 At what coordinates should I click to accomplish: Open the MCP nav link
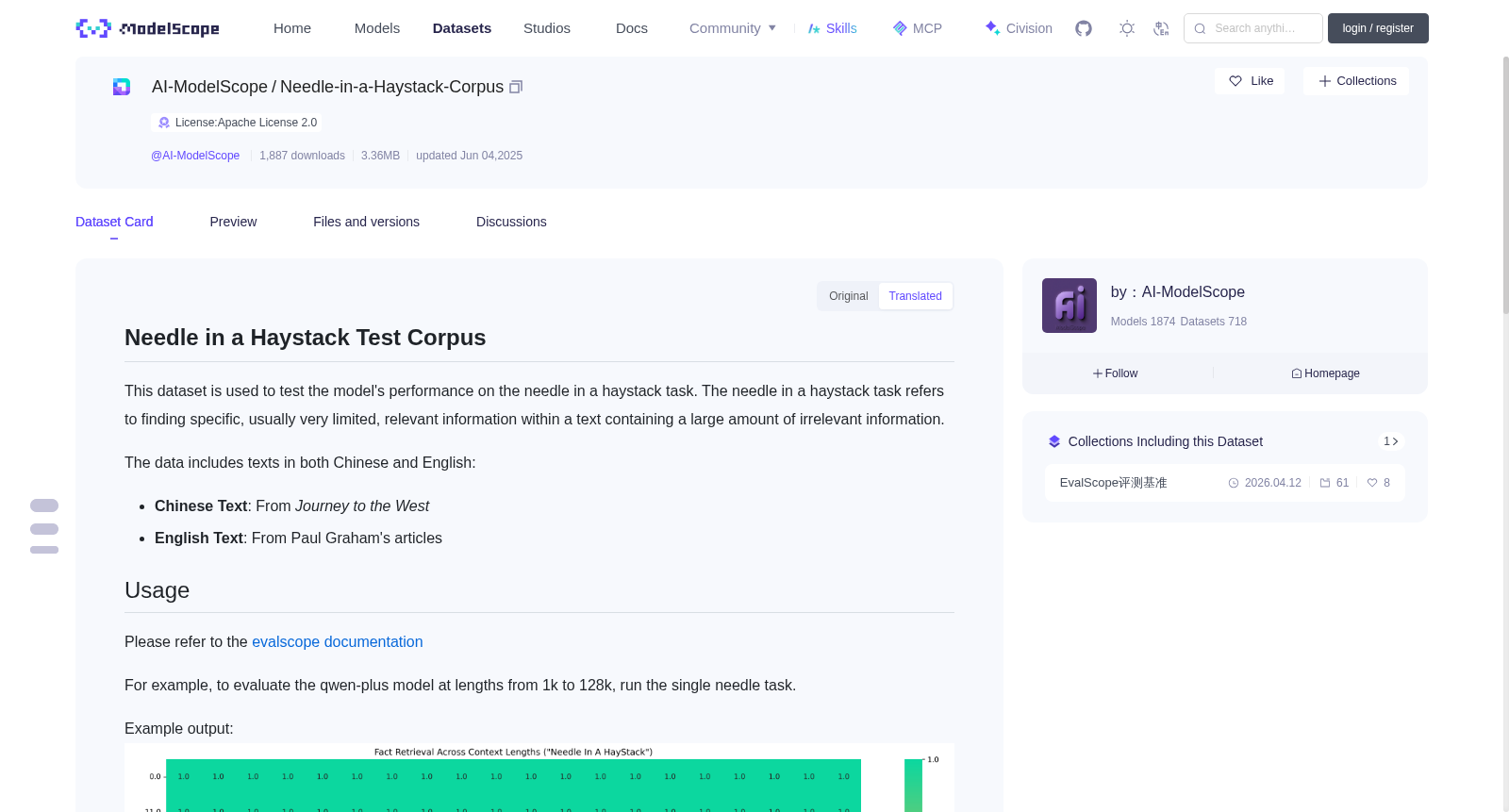click(918, 28)
